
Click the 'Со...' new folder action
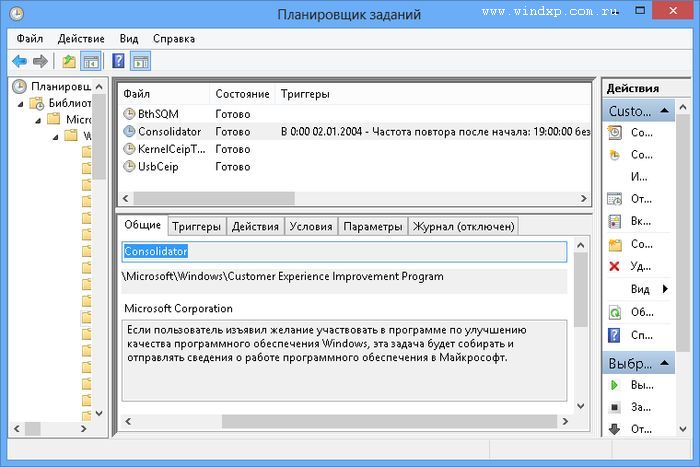[x=631, y=244]
